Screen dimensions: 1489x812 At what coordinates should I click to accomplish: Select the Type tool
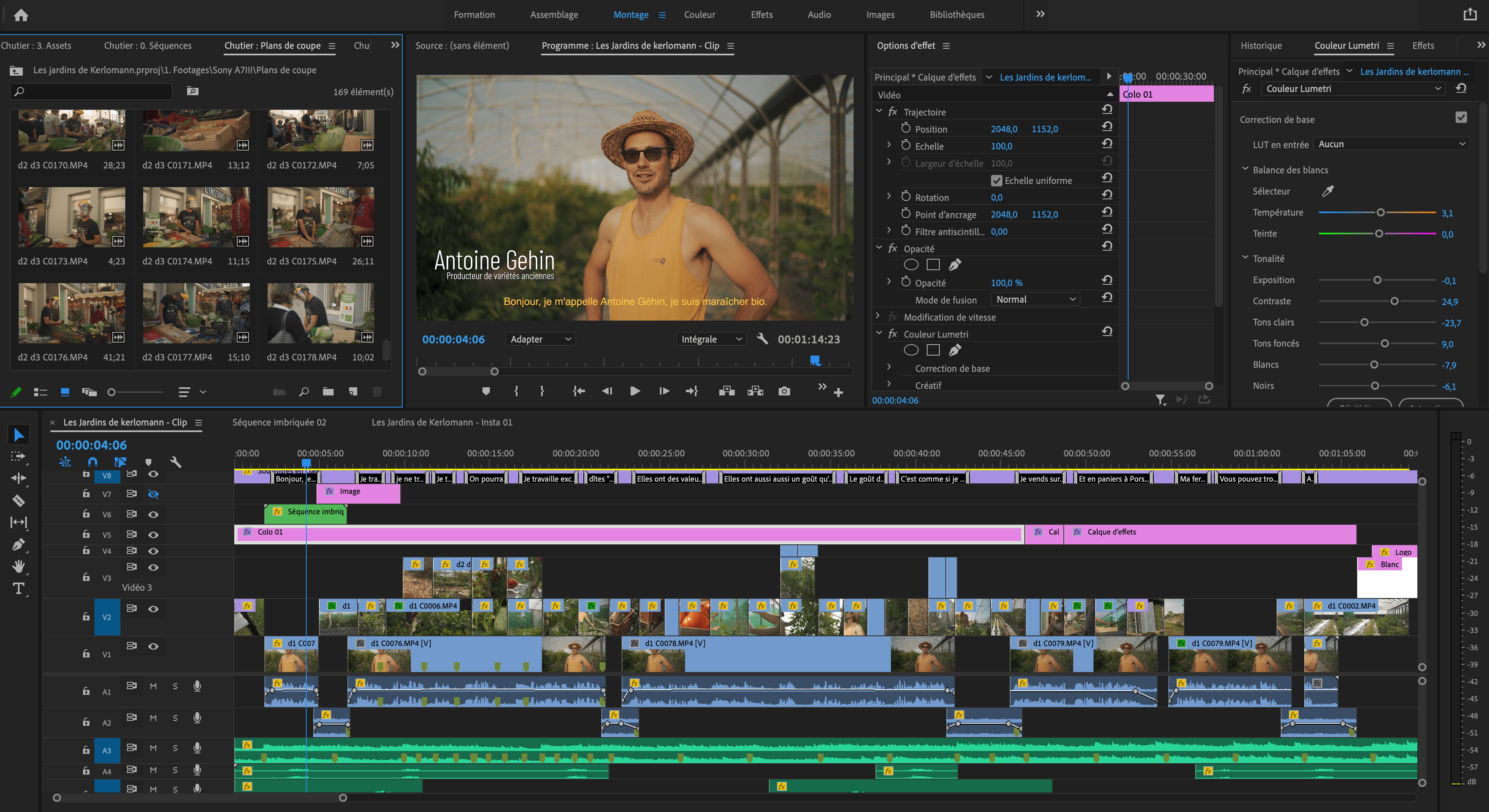coord(18,588)
